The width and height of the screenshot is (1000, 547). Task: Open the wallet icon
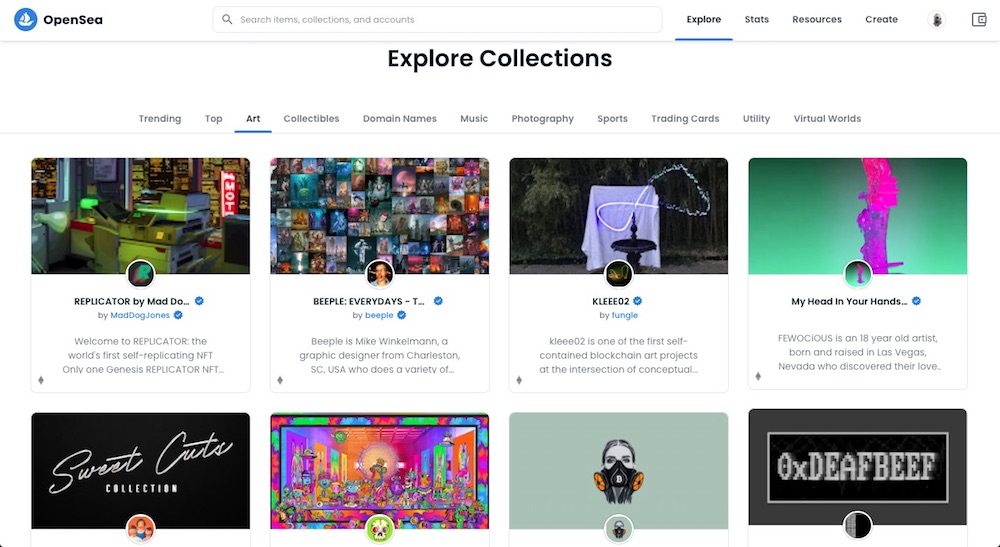point(979,20)
